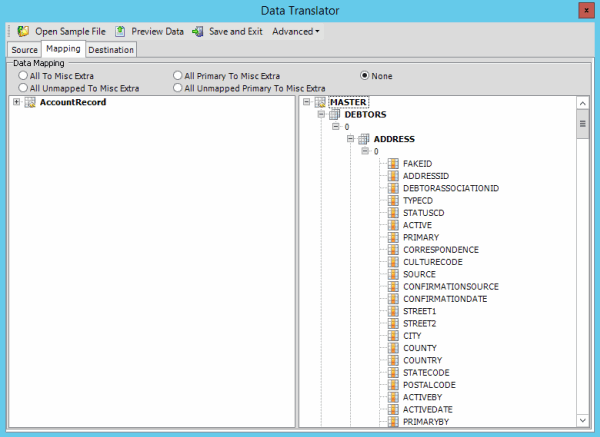The image size is (600, 437).
Task: Open the Advanced dropdown menu
Action: click(296, 31)
